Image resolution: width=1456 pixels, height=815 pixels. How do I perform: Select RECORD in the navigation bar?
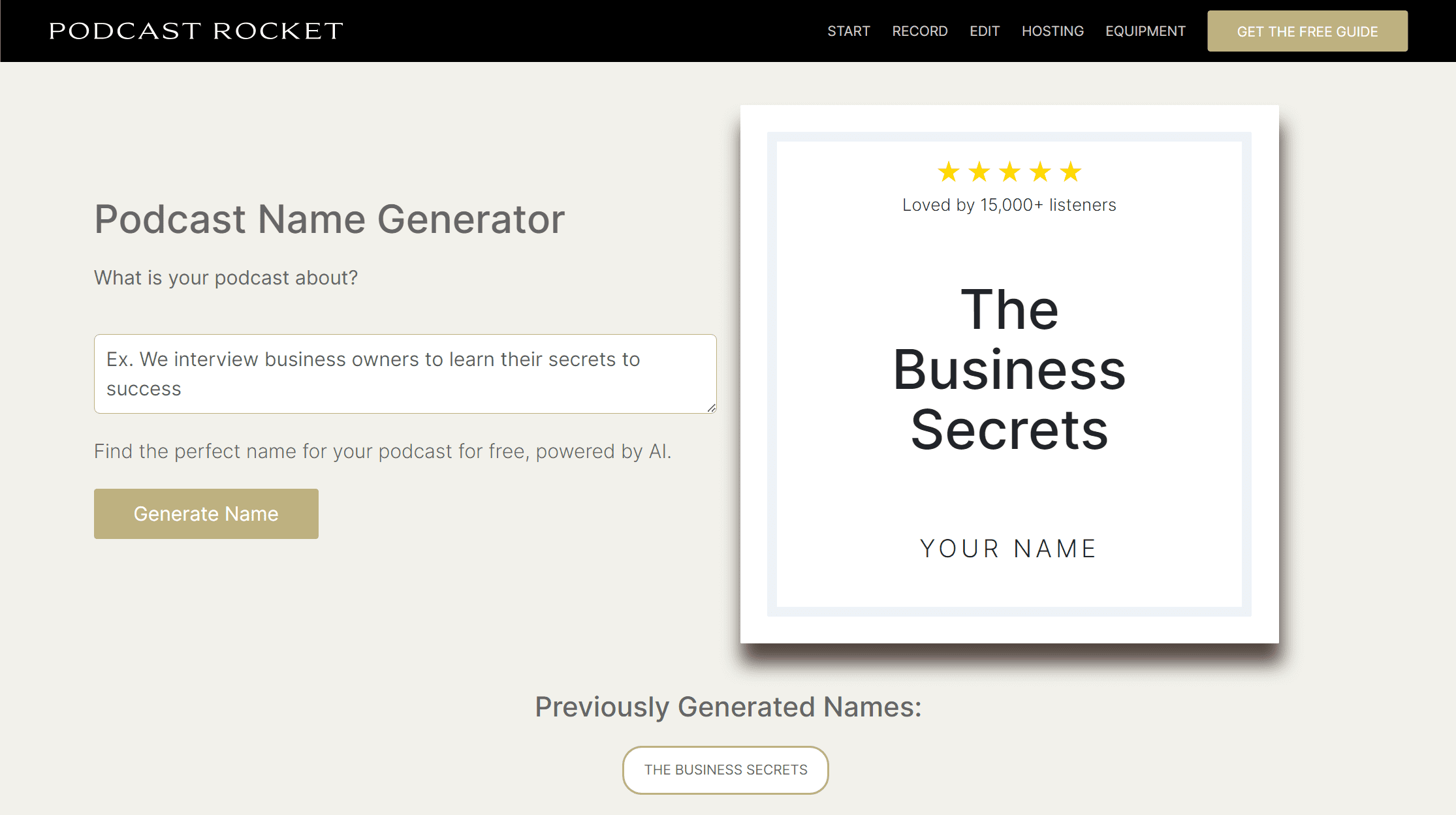point(920,31)
